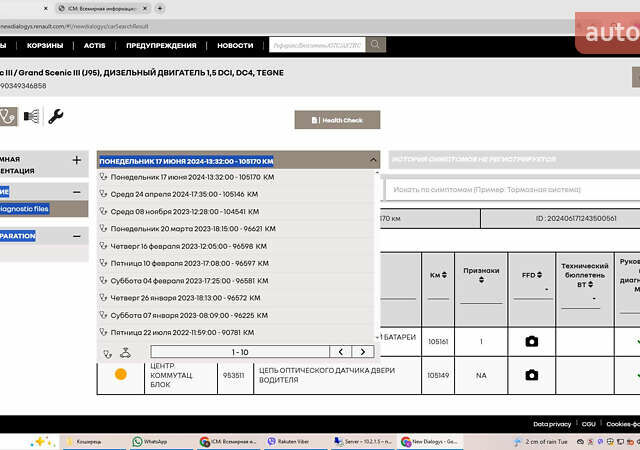This screenshot has height=450, width=640.
Task: Click the Health Check button
Action: click(337, 120)
